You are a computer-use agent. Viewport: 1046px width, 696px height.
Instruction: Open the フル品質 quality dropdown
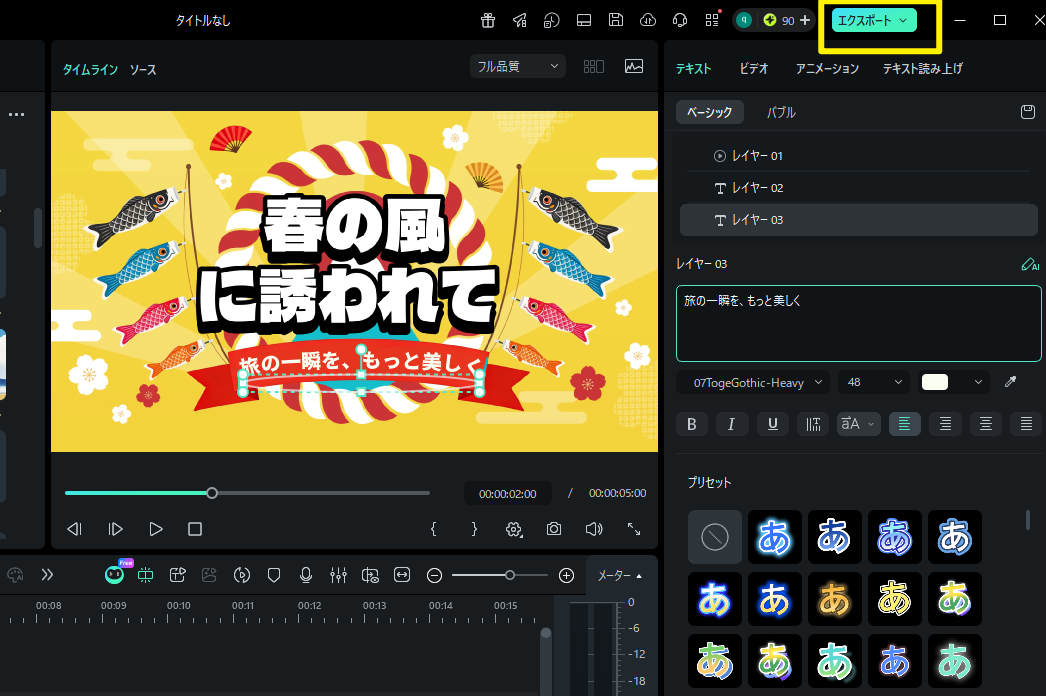(x=517, y=65)
